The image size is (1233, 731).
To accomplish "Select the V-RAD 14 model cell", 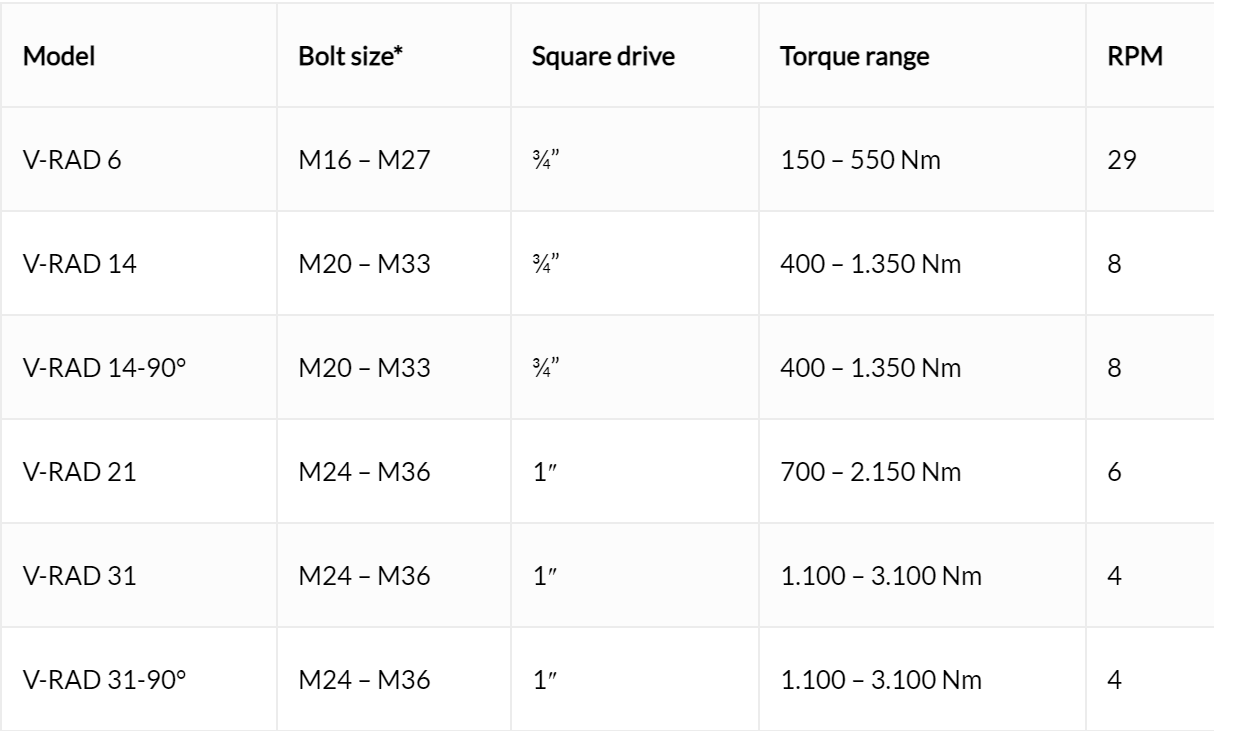I will click(138, 262).
